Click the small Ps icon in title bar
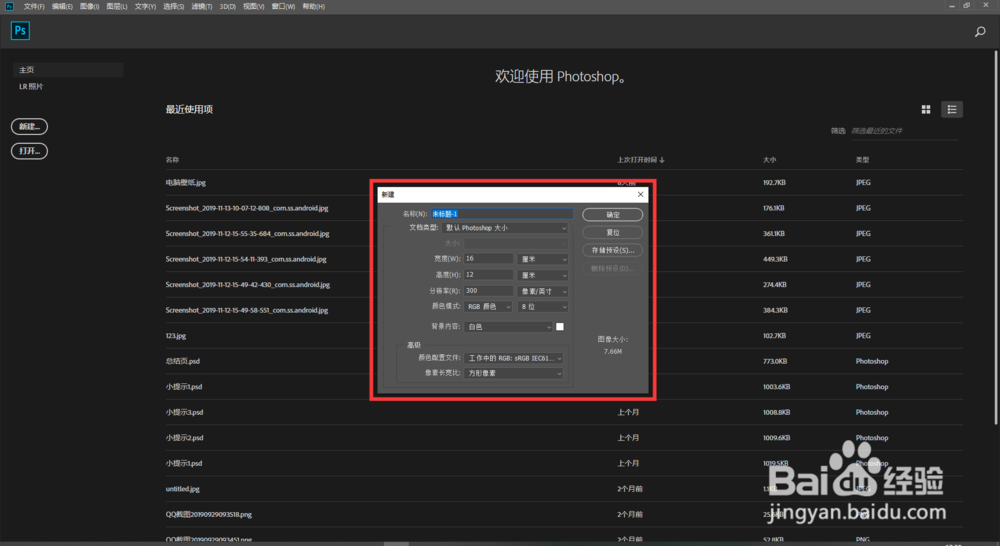The image size is (1000, 546). (10, 6)
